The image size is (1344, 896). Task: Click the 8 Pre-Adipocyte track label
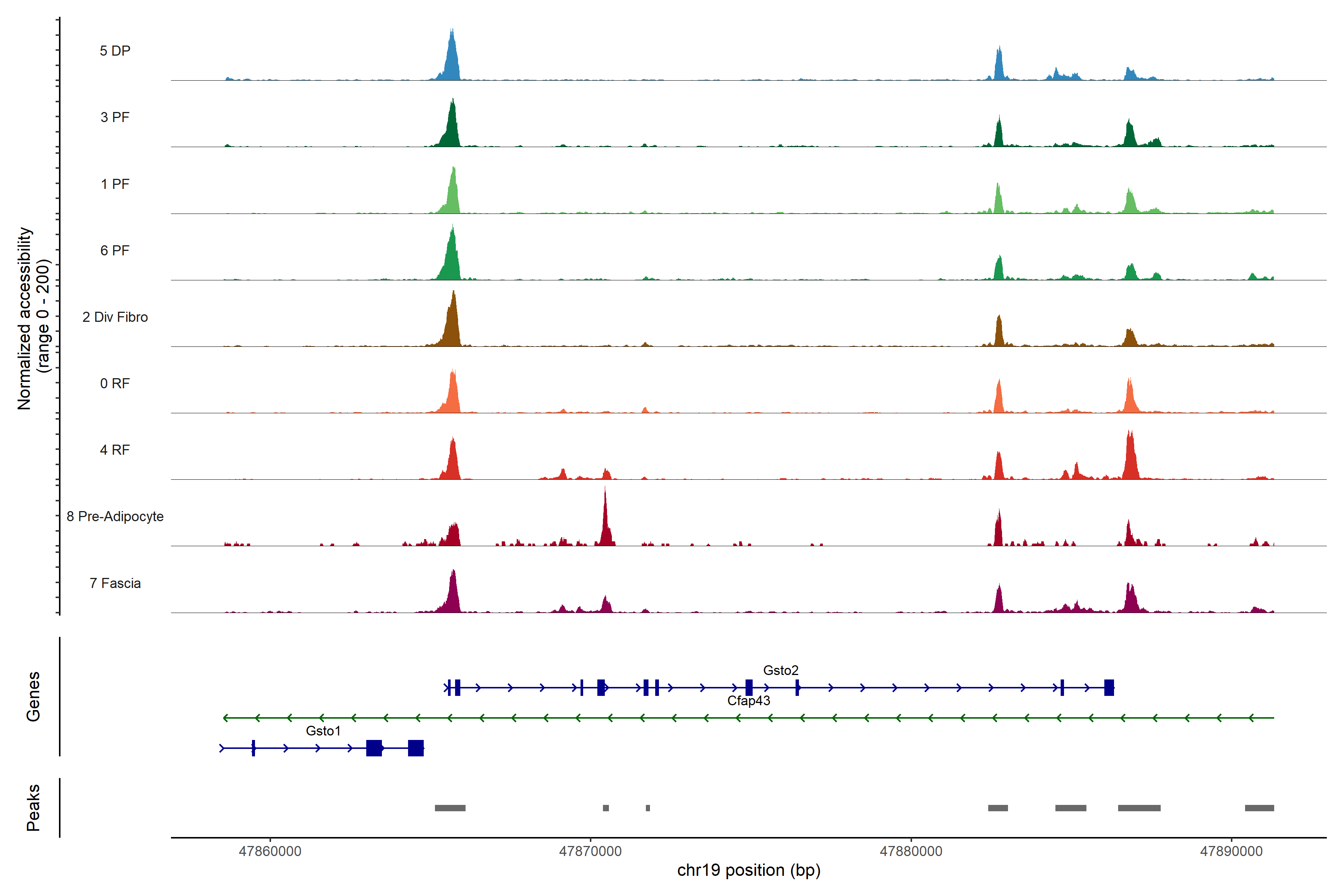tap(115, 516)
